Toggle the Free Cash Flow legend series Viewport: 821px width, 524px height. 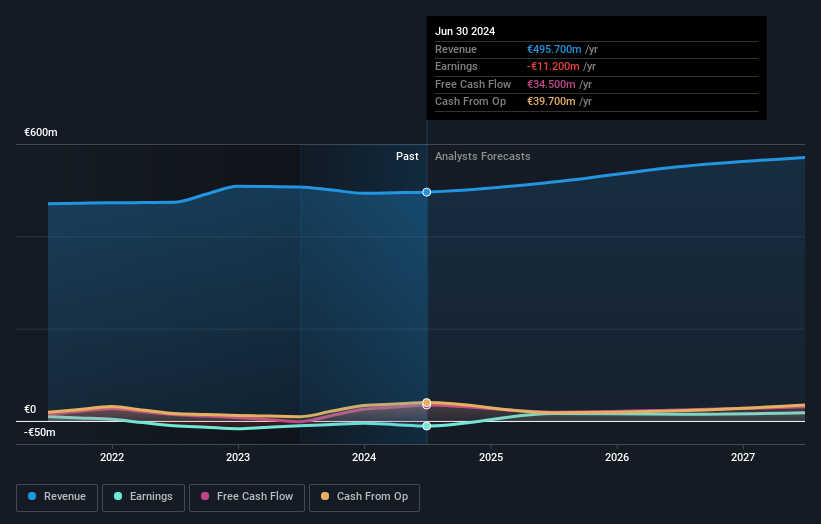[247, 497]
